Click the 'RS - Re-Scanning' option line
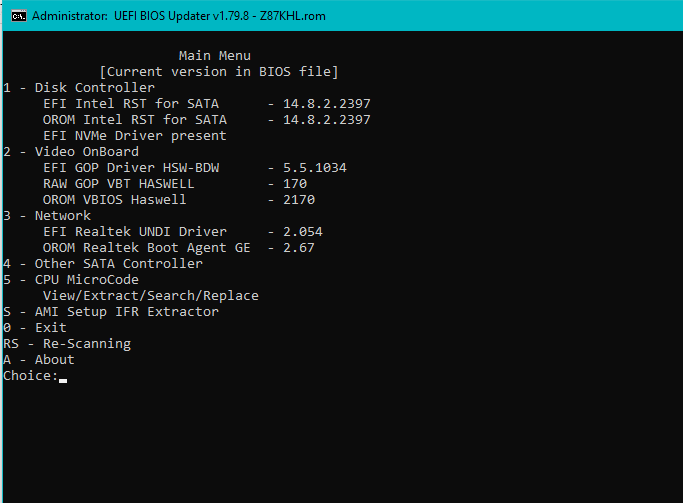This screenshot has width=683, height=503. (x=67, y=344)
